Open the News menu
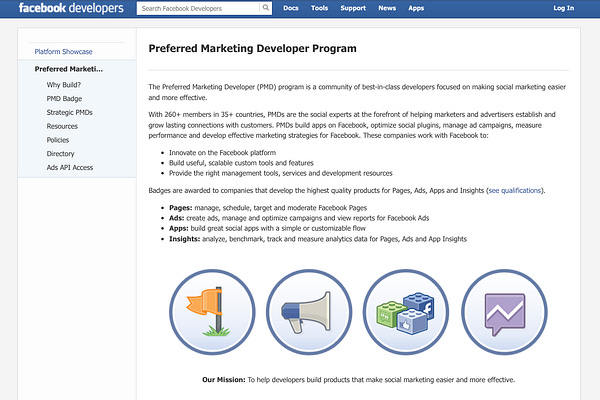Viewport: 600px width, 400px height. coord(387,8)
